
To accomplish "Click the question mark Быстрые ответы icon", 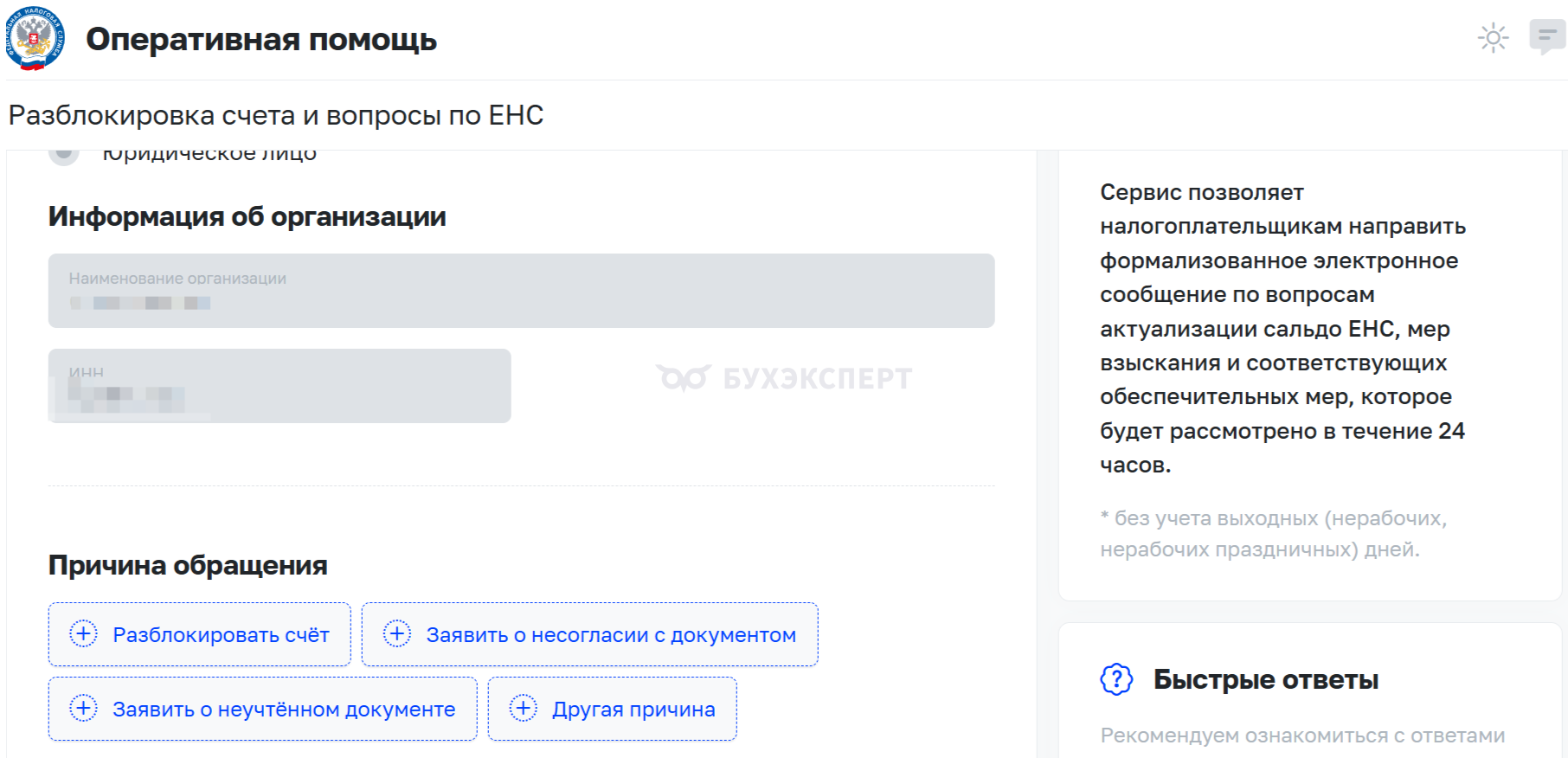I will [1116, 679].
